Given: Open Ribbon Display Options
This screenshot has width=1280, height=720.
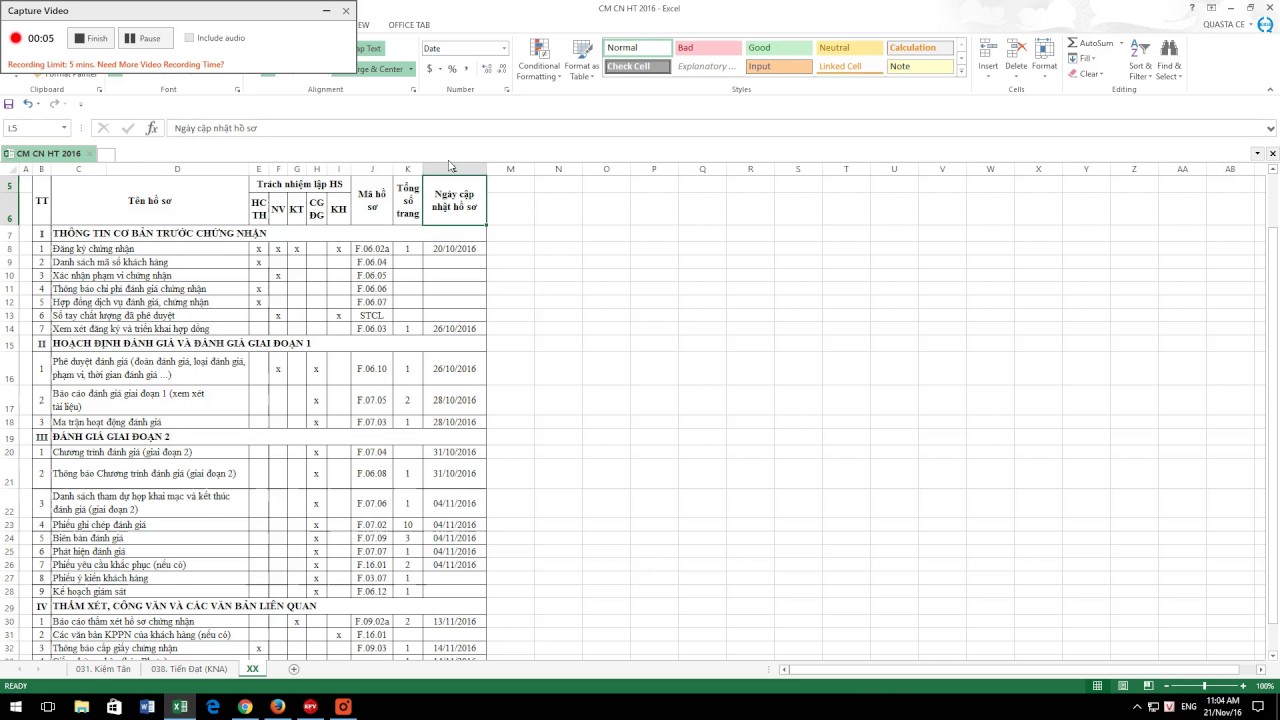Looking at the screenshot, I should (1211, 8).
